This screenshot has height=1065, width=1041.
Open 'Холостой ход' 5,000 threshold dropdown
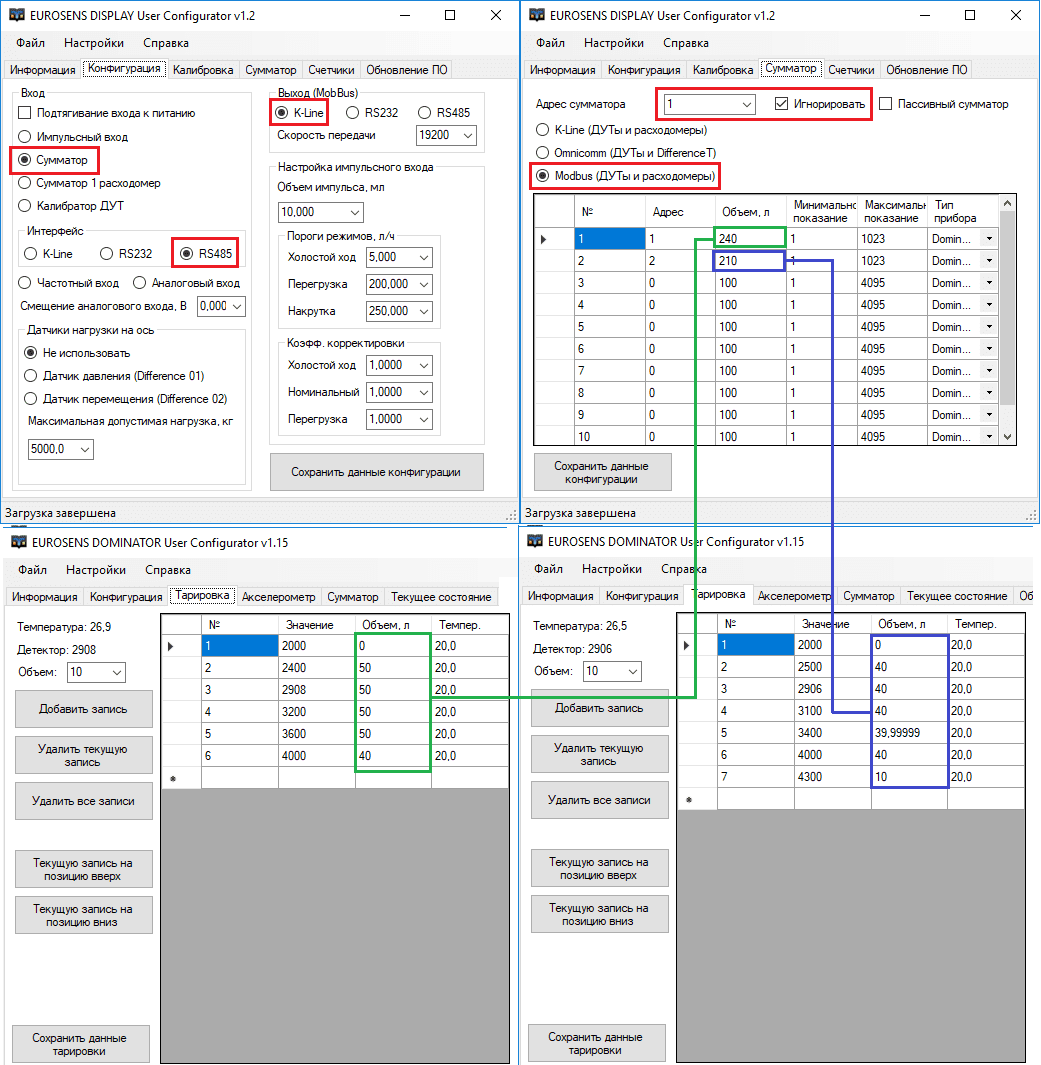[424, 257]
